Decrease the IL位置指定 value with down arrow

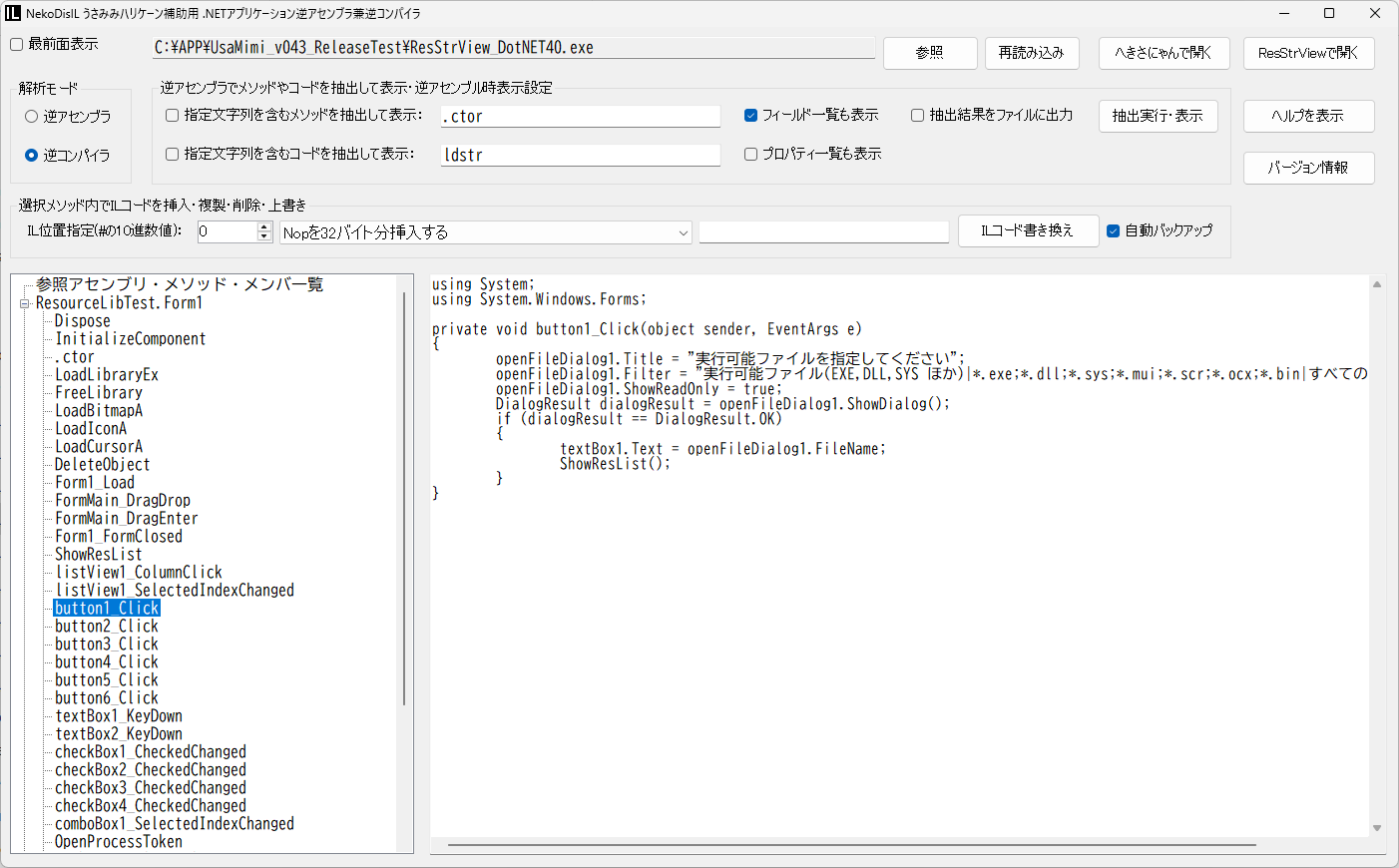pos(264,236)
